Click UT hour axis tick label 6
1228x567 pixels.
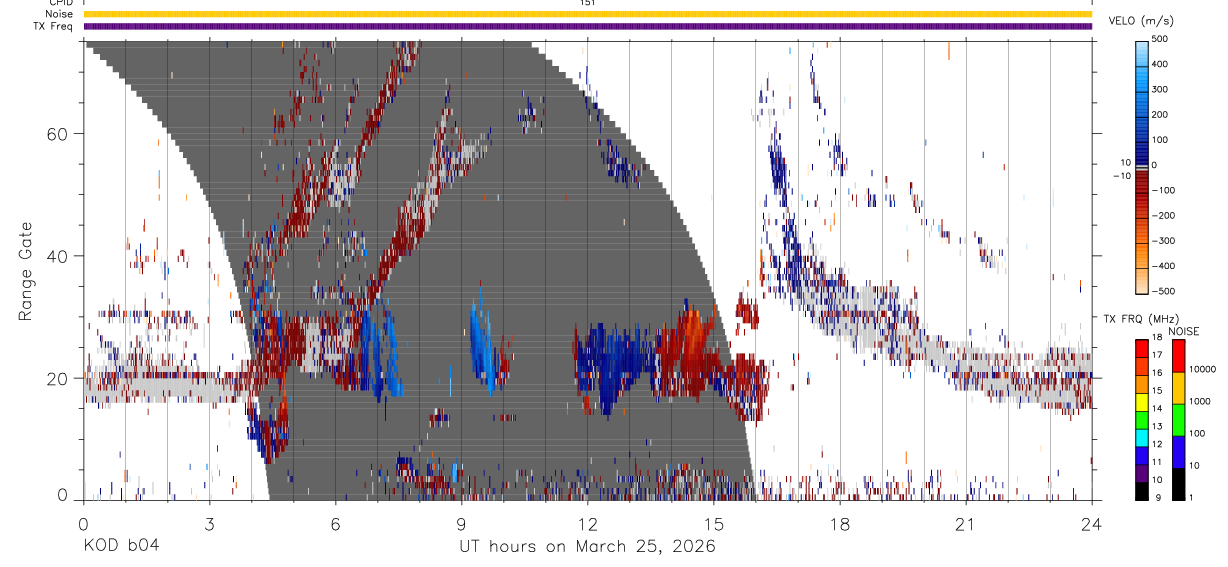point(335,524)
